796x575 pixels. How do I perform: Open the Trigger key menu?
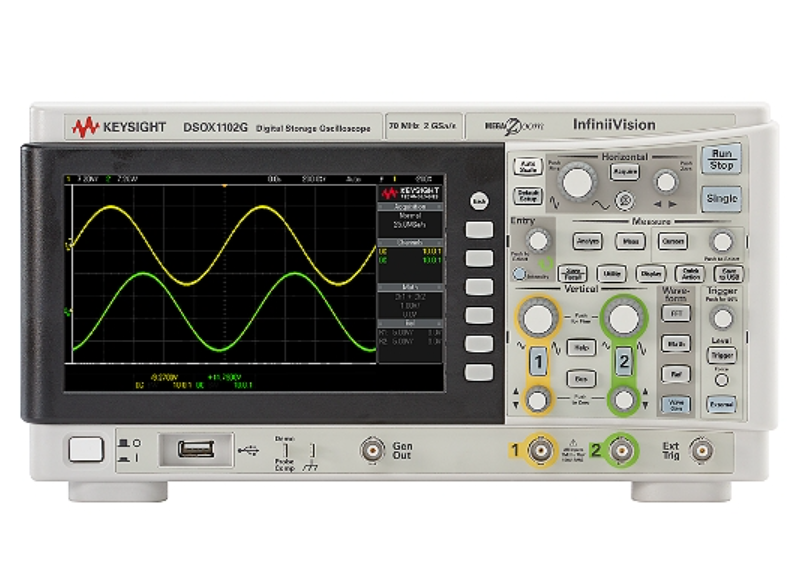721,355
